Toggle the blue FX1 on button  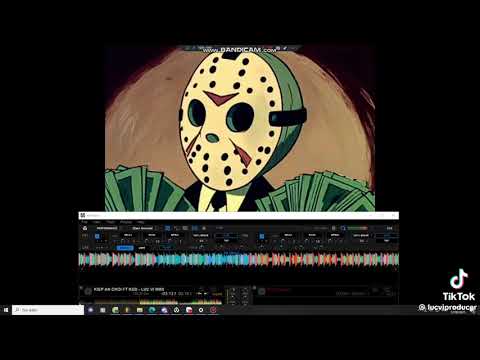click(x=97, y=236)
